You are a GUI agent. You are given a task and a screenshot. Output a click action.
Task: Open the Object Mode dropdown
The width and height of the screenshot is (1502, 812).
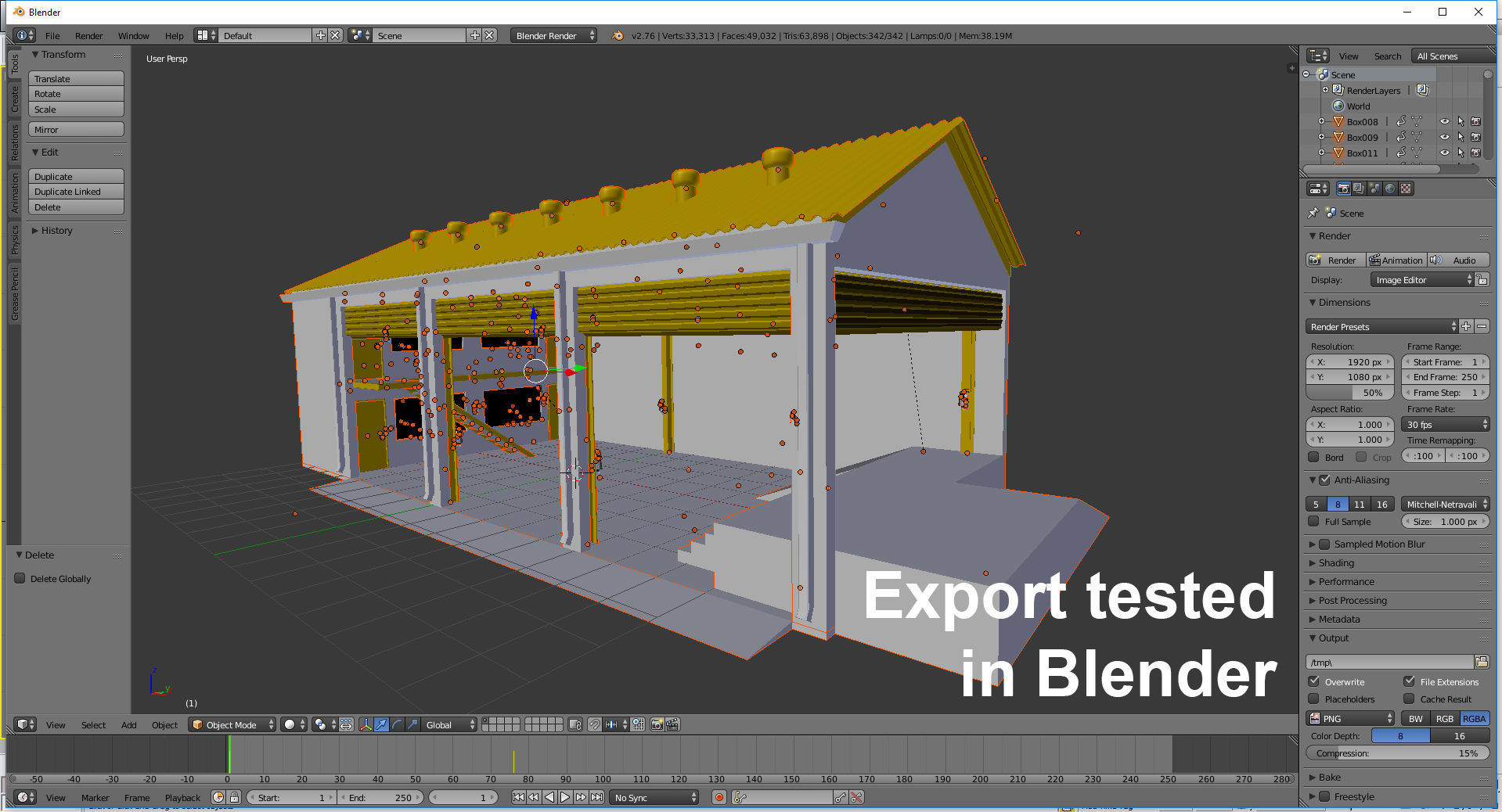[232, 724]
